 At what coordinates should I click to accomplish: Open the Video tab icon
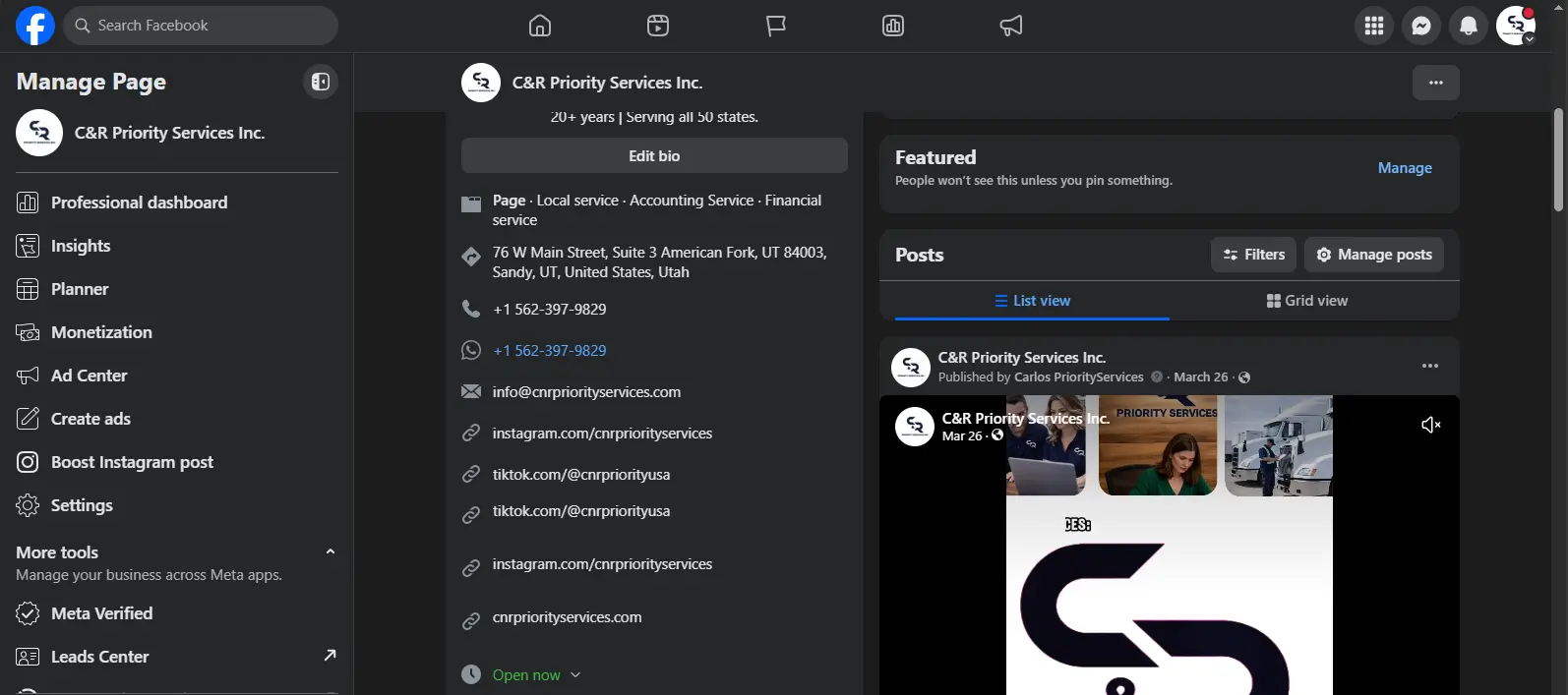(x=658, y=26)
